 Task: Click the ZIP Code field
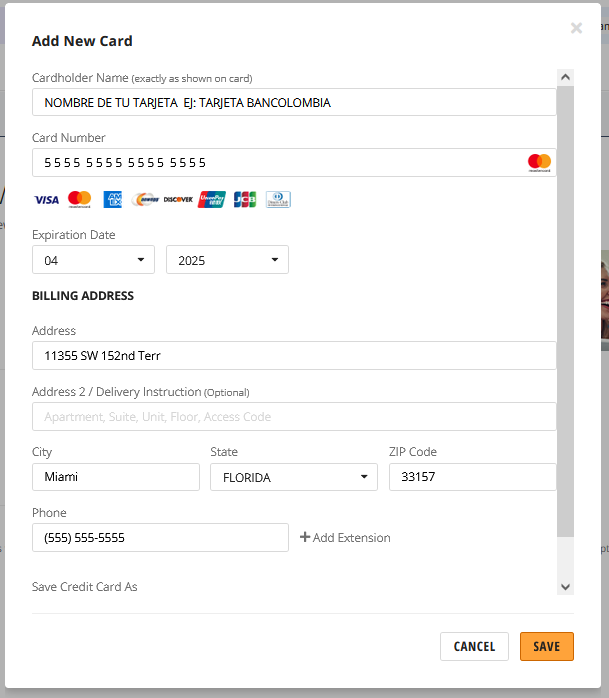point(473,477)
